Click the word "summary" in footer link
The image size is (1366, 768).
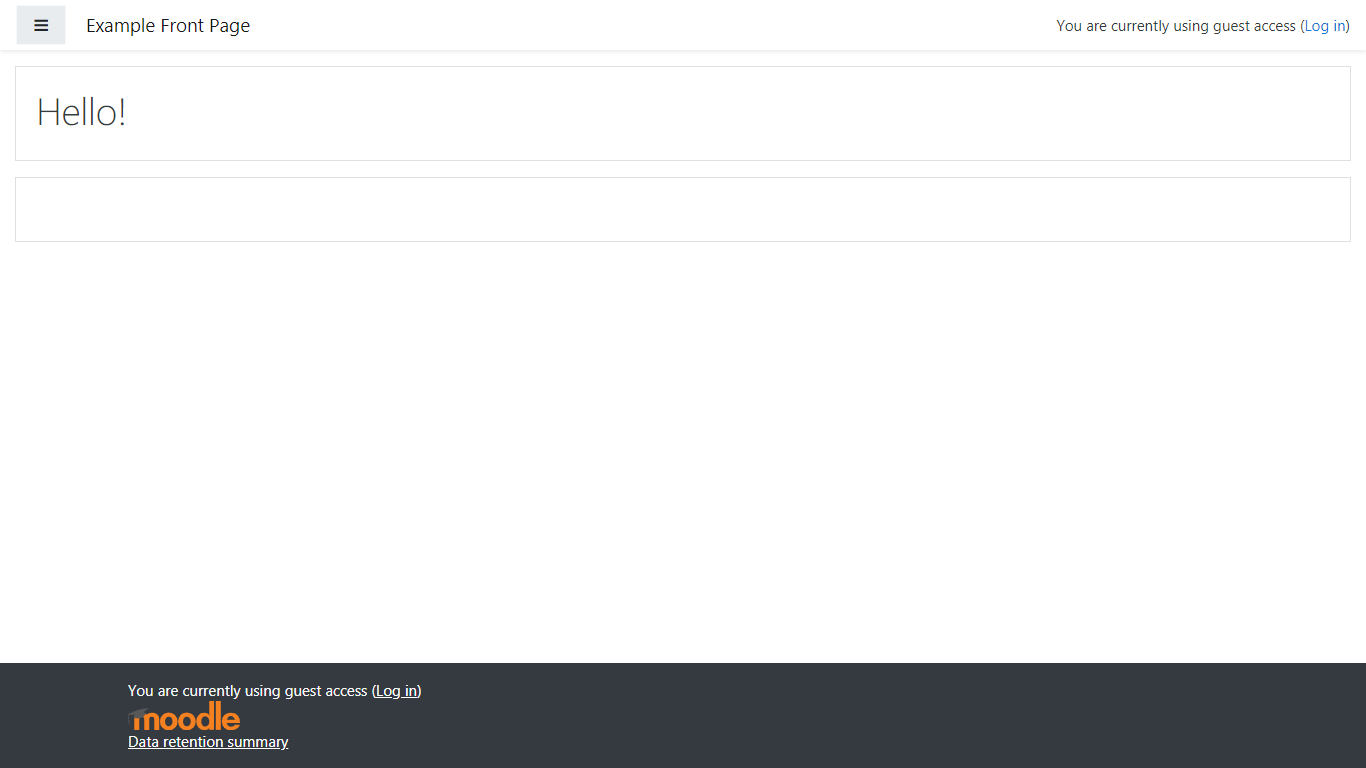[258, 742]
